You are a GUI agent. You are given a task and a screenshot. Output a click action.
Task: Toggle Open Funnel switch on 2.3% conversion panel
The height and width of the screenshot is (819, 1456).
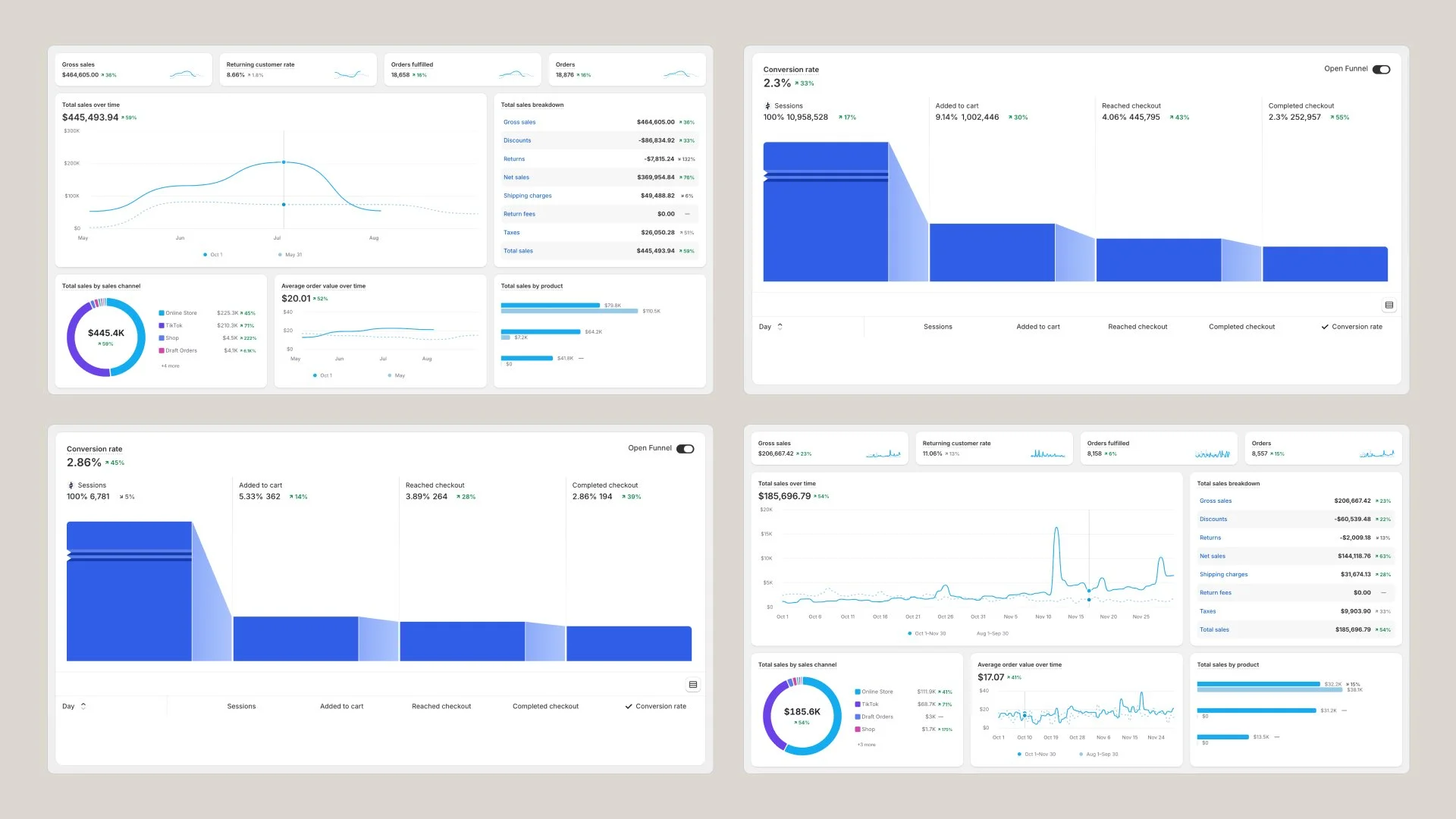pos(1381,69)
